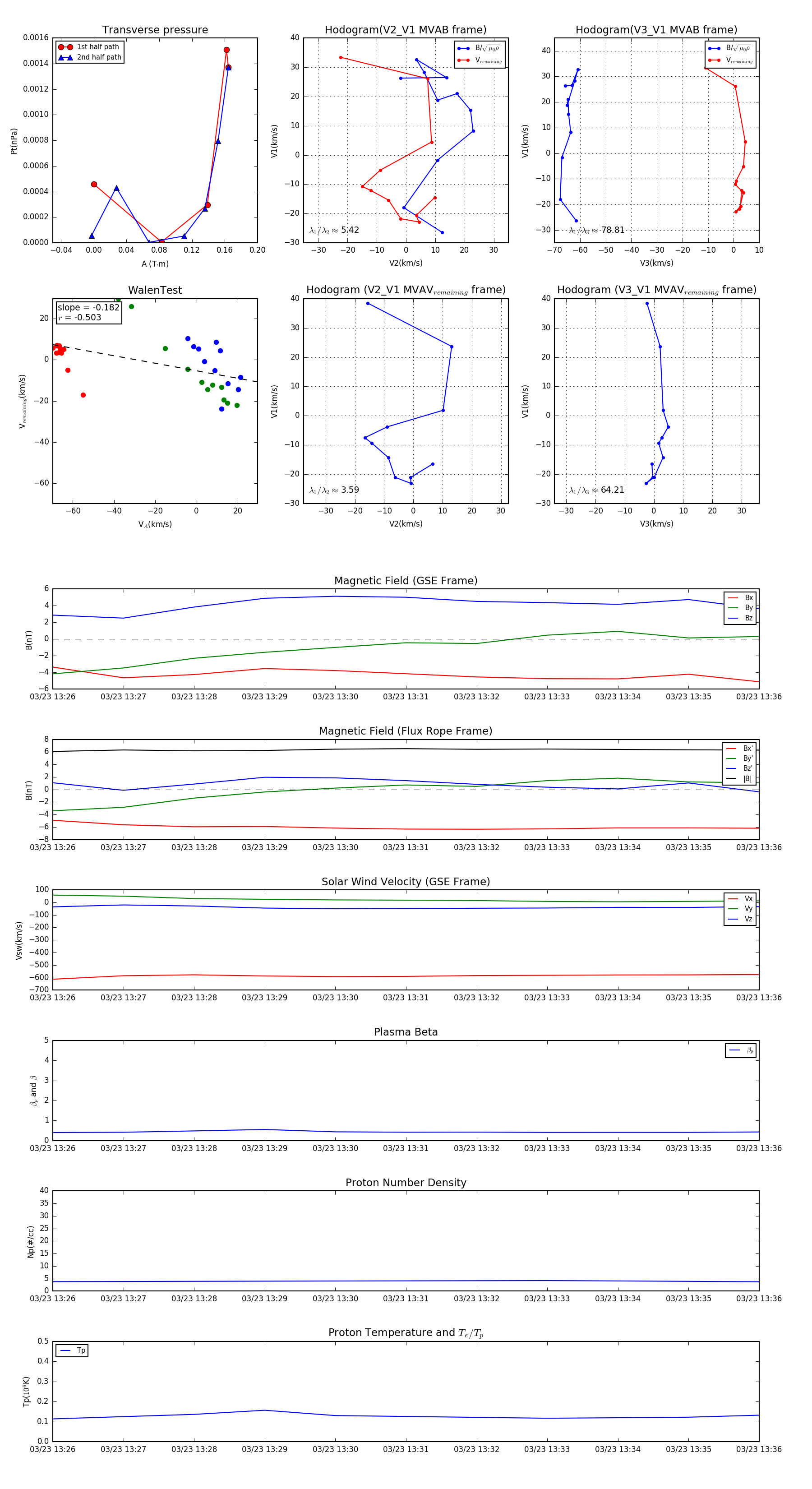Select the 'Bx' legend entry in GSE panel

click(x=740, y=598)
